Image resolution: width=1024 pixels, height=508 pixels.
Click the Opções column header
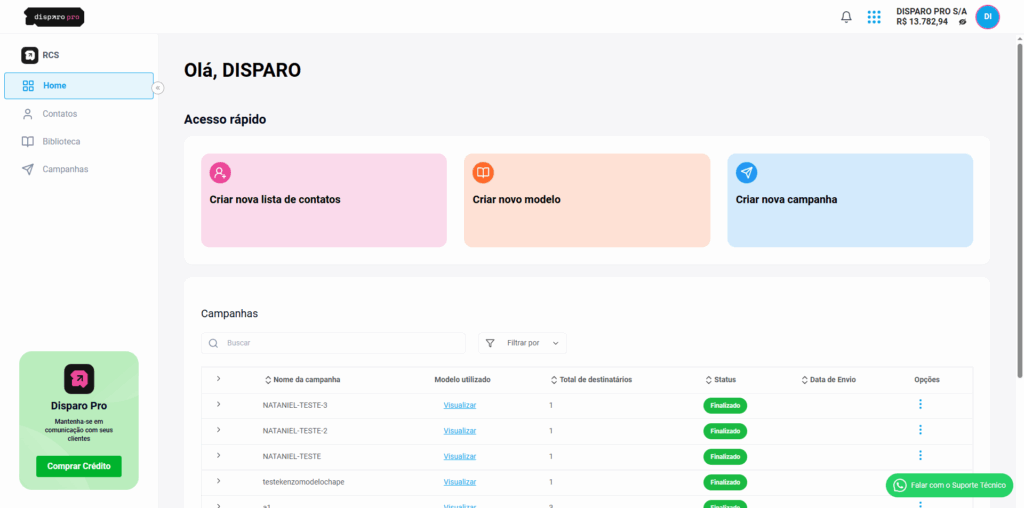tap(927, 379)
